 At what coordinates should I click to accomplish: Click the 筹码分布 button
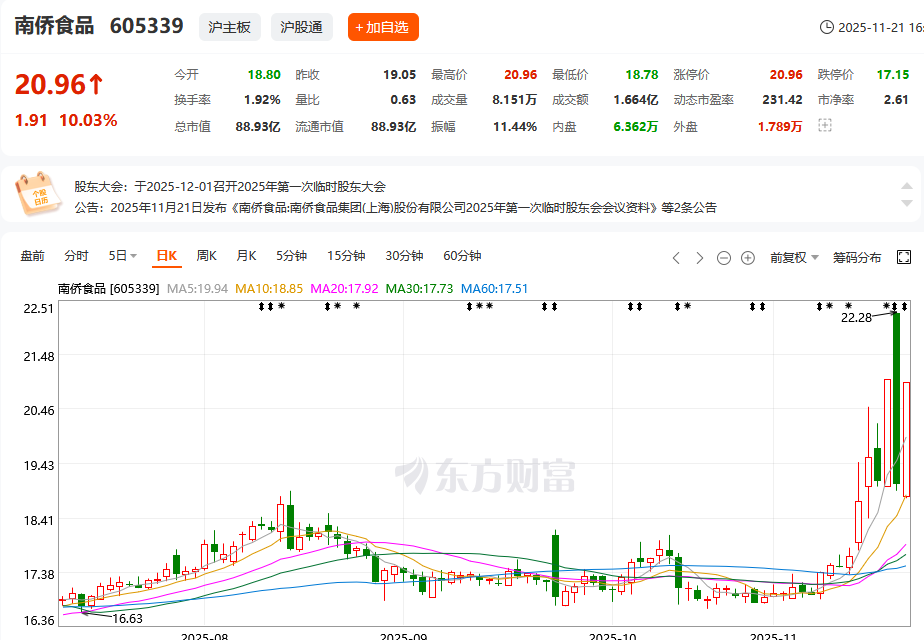pyautogui.click(x=857, y=258)
